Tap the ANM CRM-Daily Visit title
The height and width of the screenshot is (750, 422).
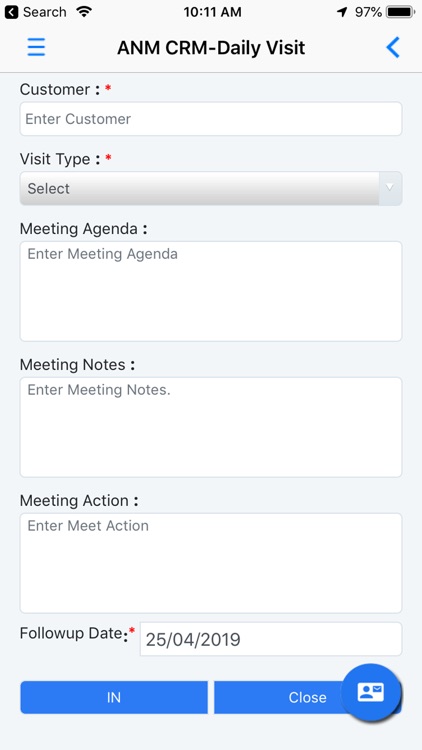(211, 48)
